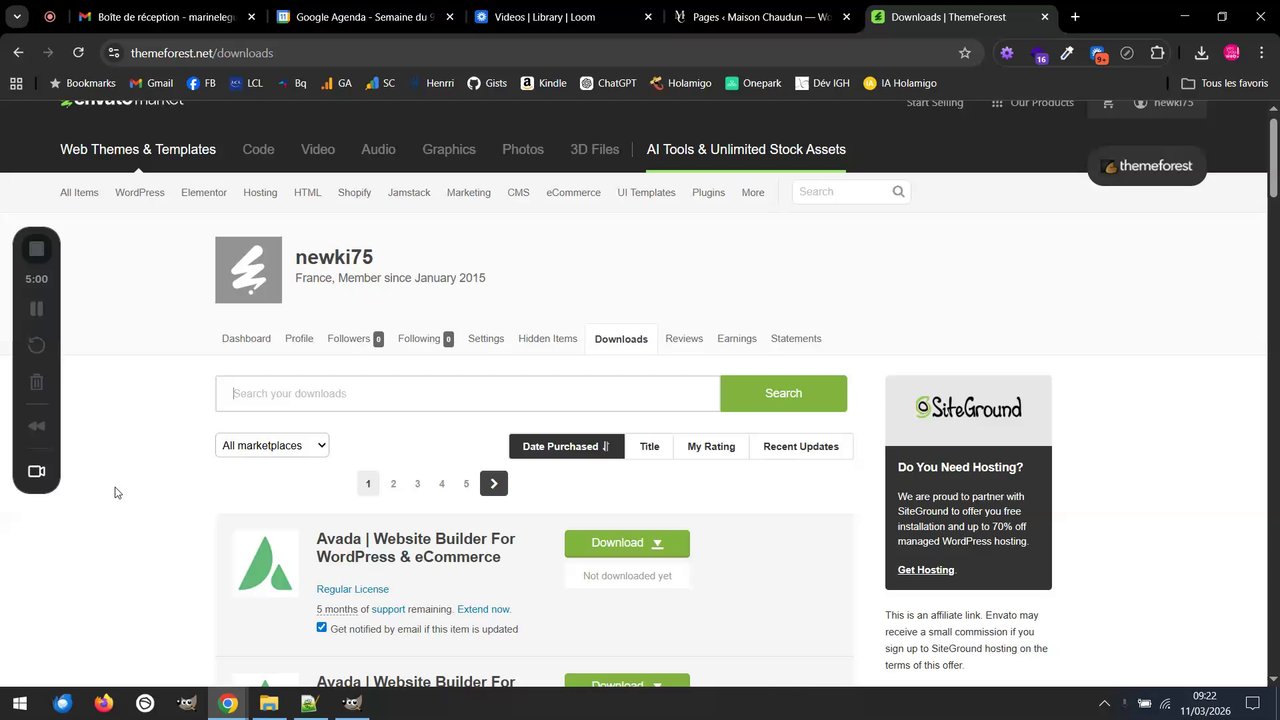Image resolution: width=1280 pixels, height=720 pixels.
Task: Focus the ThemeForest site search field
Action: 841,192
